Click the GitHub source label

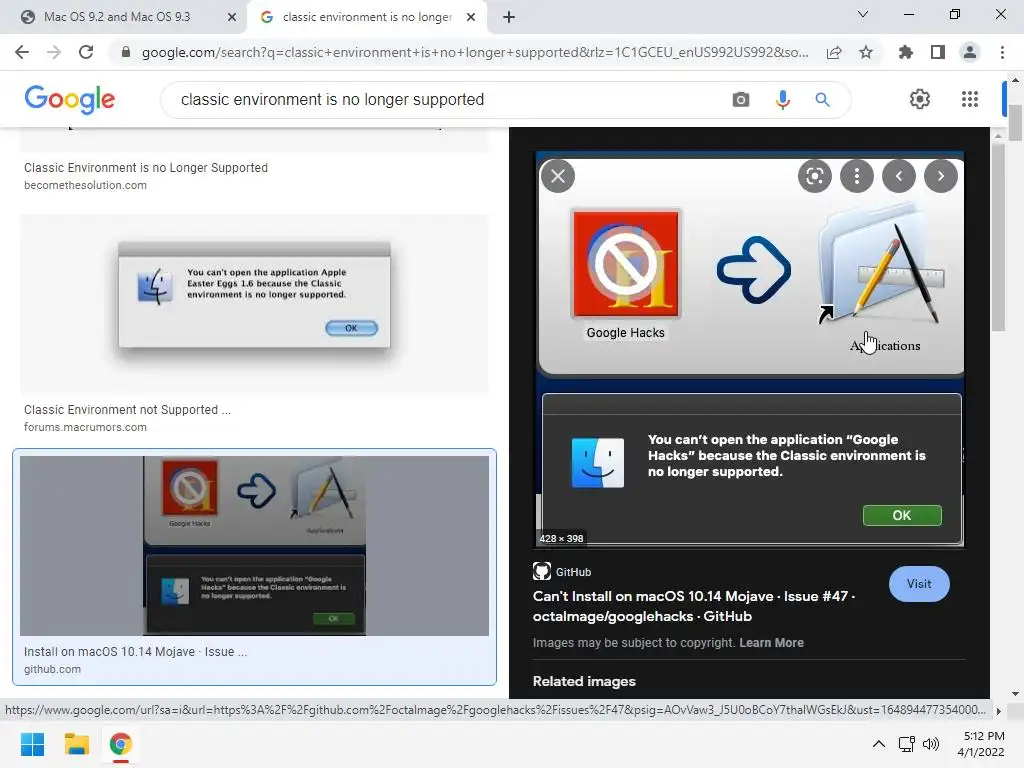point(573,572)
